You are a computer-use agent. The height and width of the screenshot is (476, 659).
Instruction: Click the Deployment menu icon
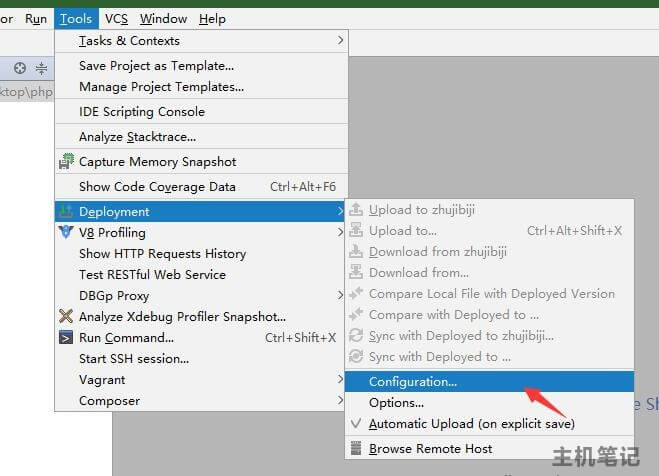coord(67,211)
